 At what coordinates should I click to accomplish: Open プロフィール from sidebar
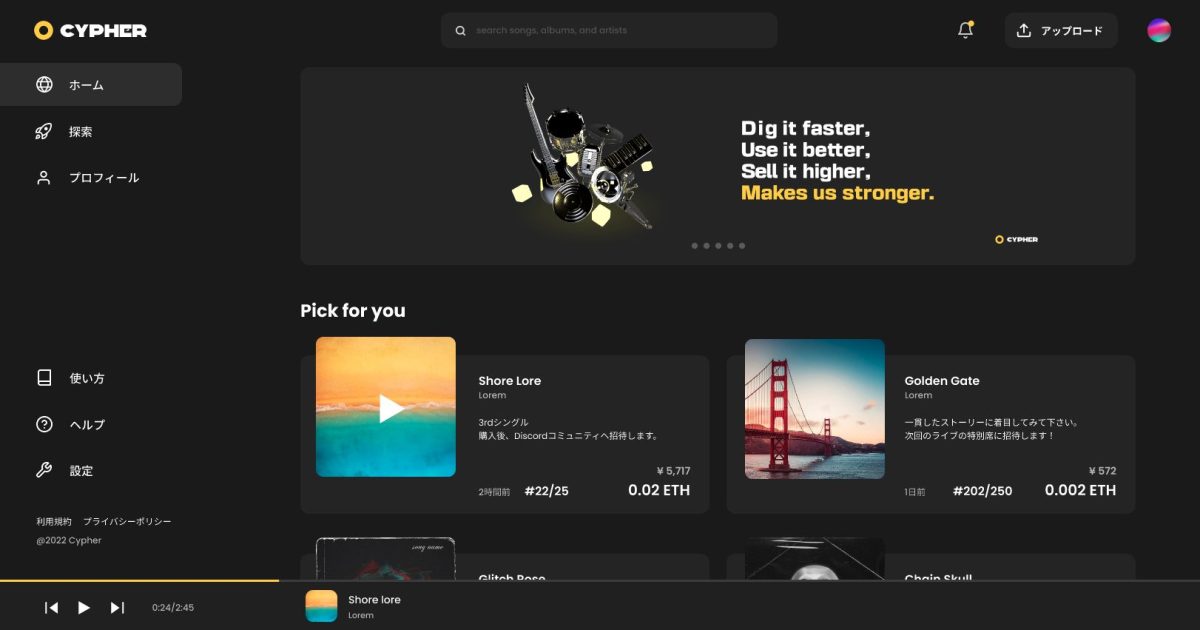click(x=103, y=178)
